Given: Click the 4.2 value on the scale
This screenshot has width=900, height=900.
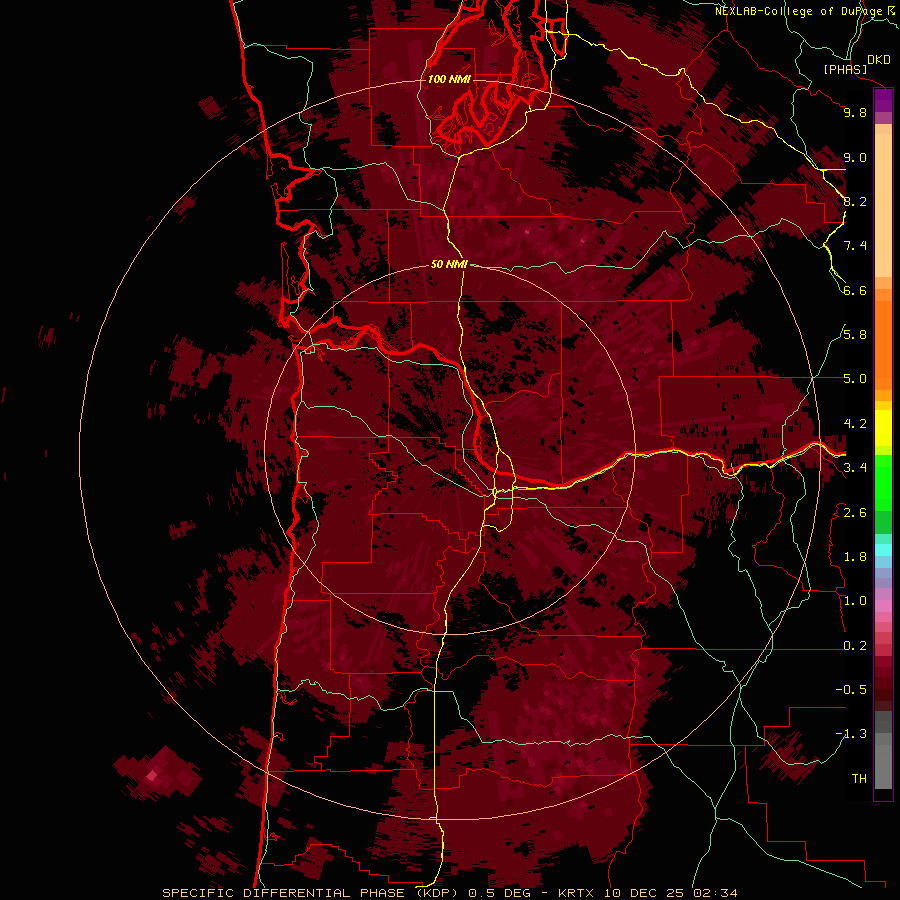Looking at the screenshot, I should coord(855,424).
